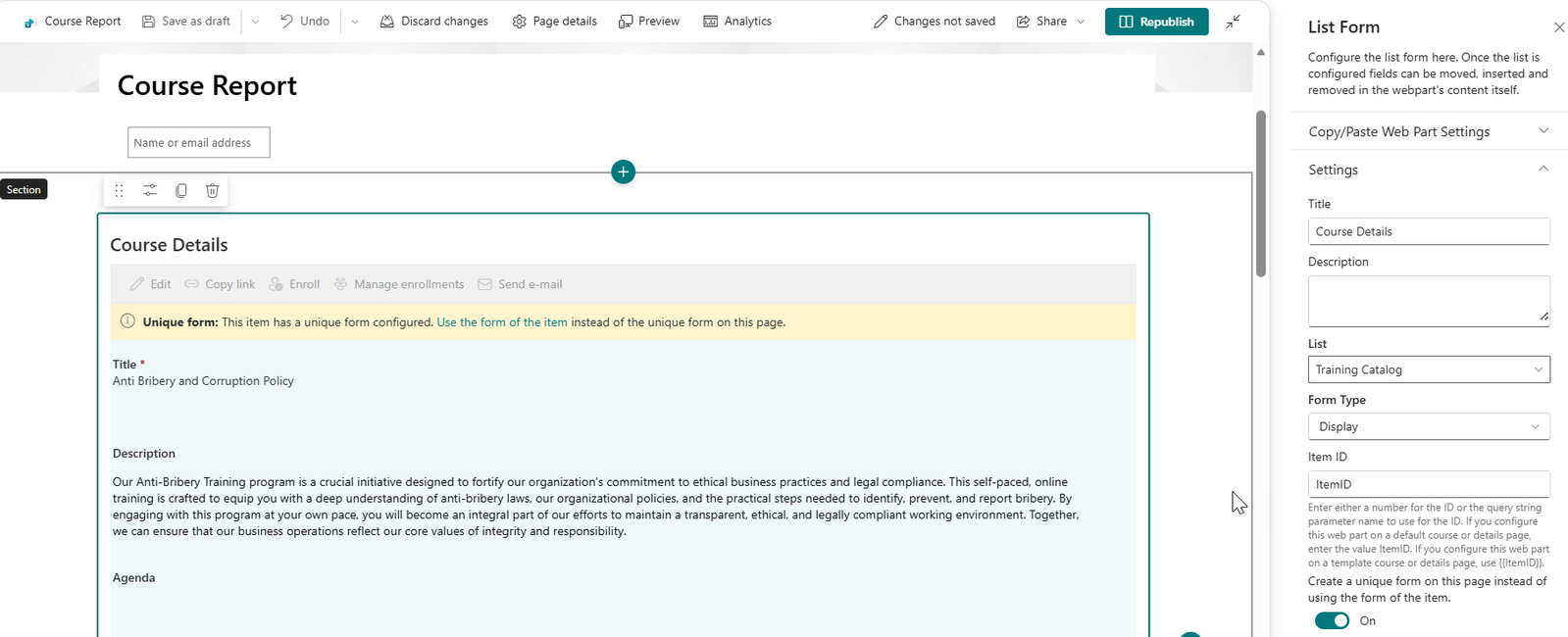Click the Item ID input field
This screenshot has height=637, width=1568.
click(x=1429, y=484)
